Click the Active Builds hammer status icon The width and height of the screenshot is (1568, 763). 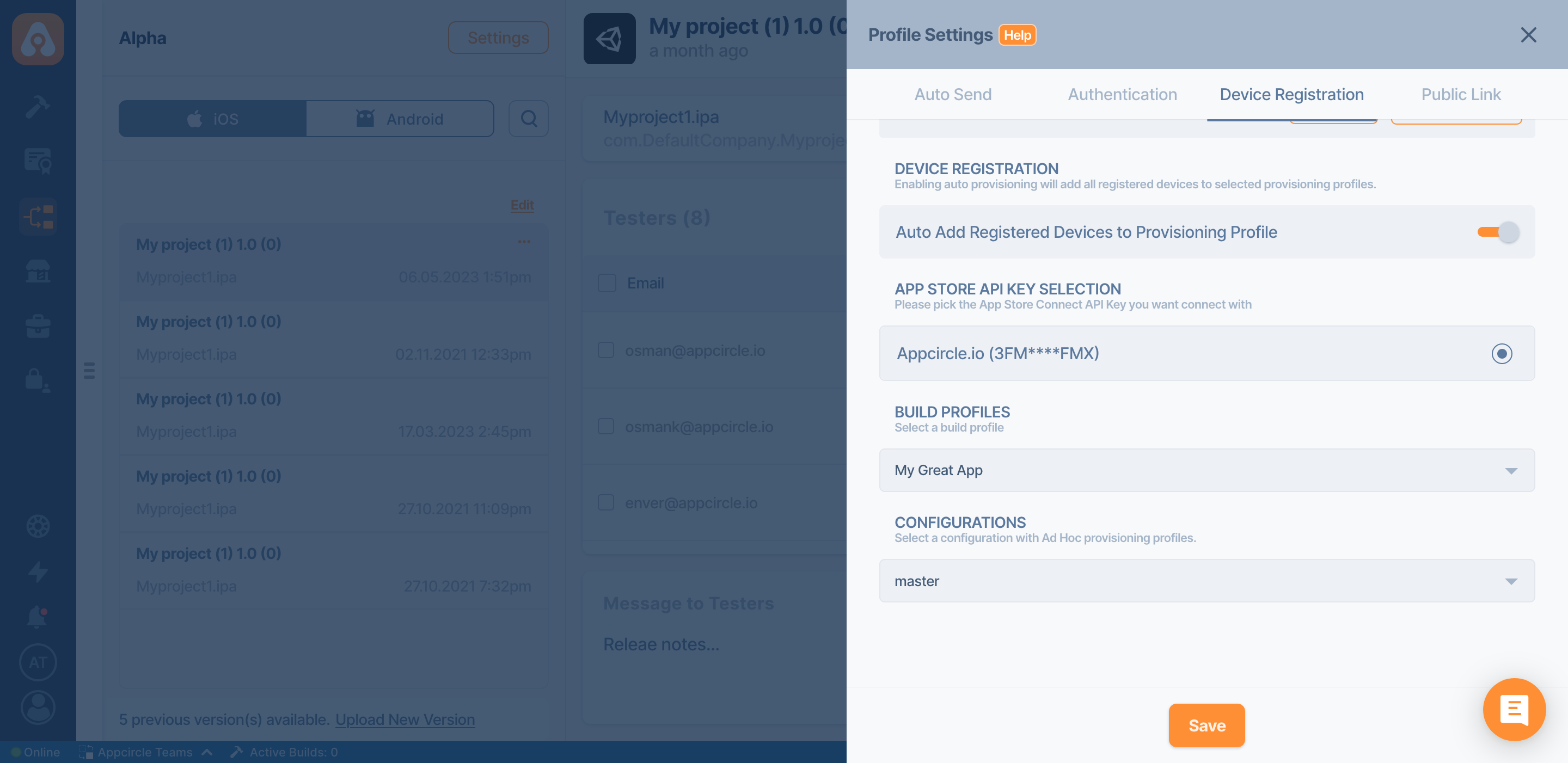[237, 752]
